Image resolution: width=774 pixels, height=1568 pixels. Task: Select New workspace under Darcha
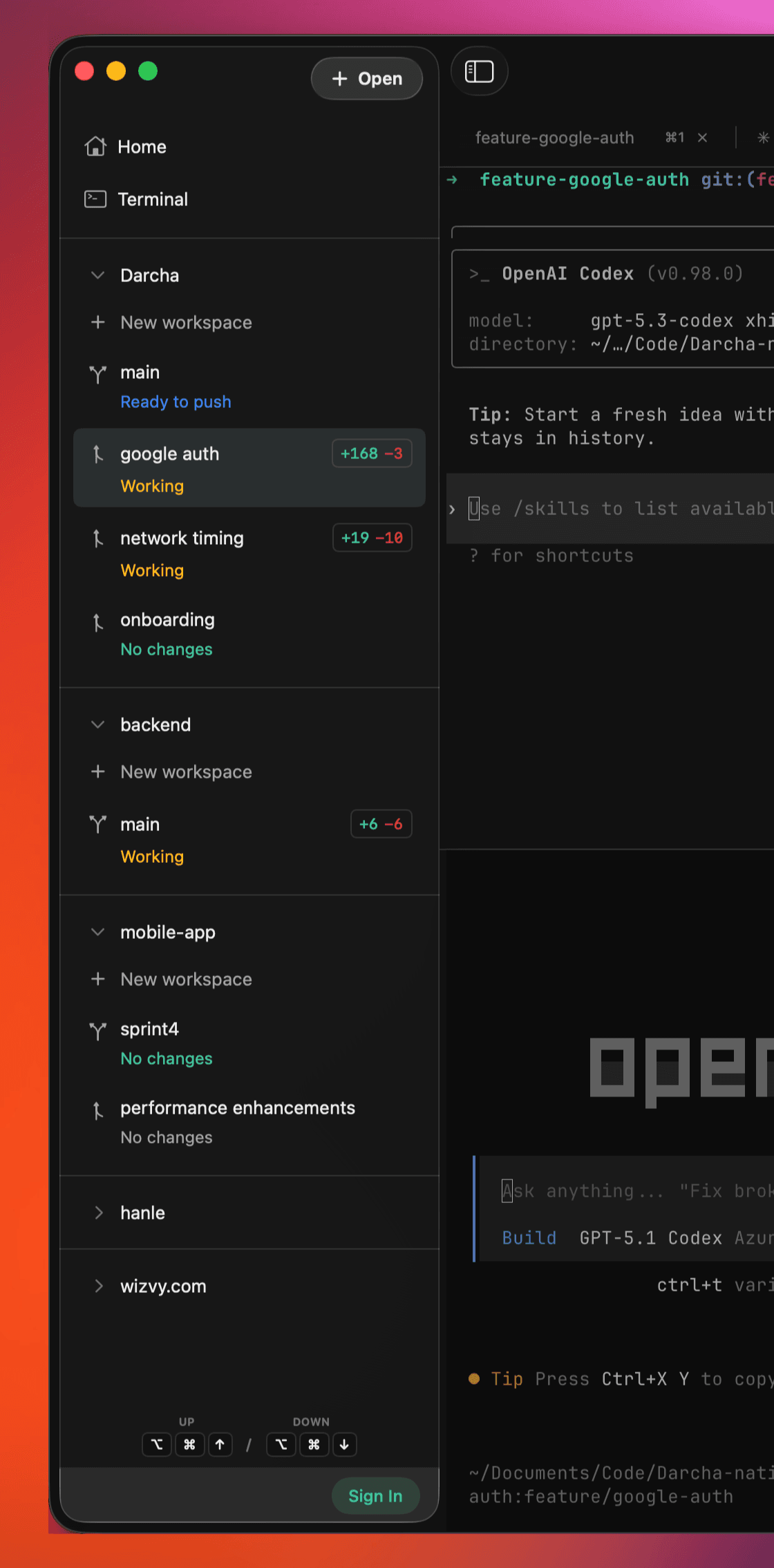(x=186, y=322)
